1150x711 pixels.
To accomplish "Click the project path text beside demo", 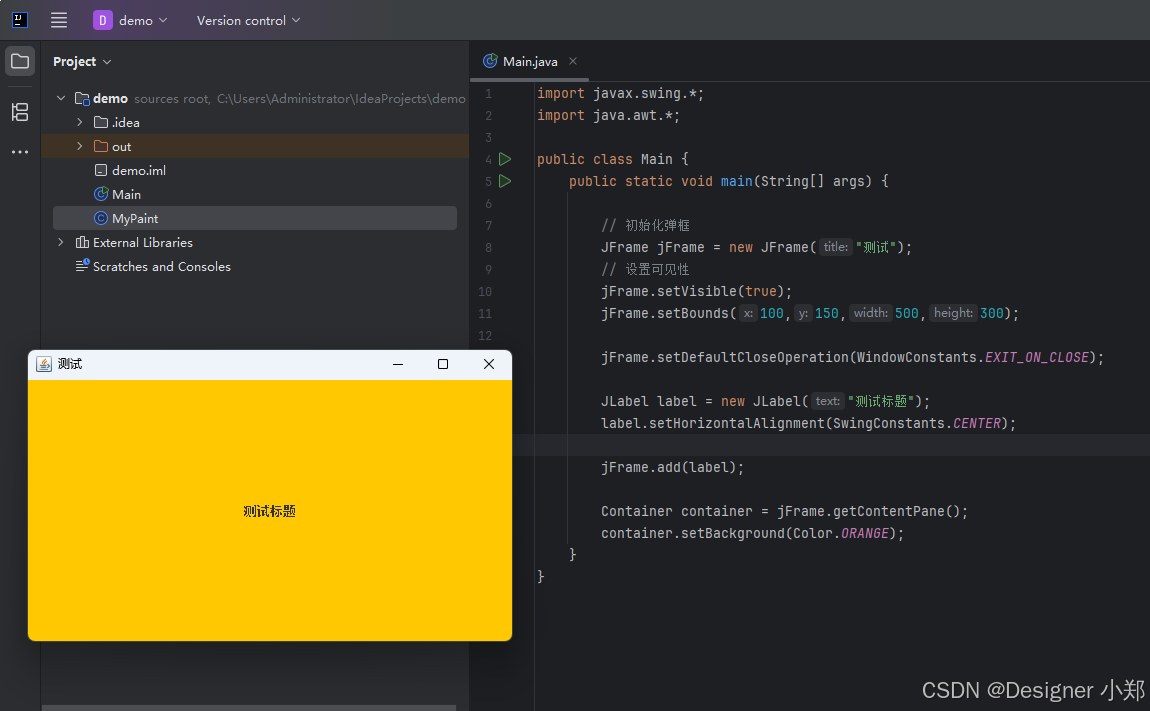I will click(340, 98).
